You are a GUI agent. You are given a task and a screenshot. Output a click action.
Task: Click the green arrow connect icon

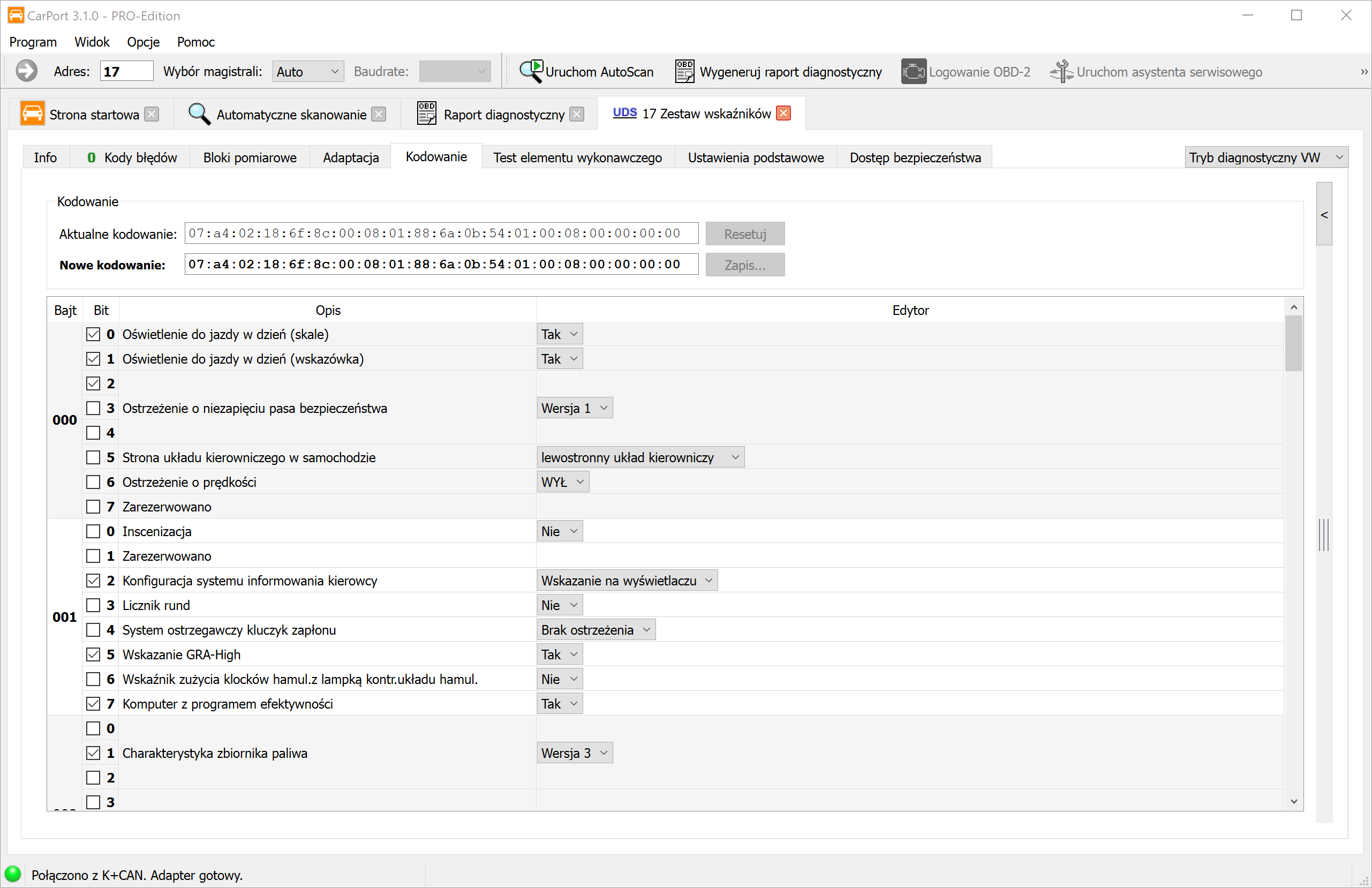pos(26,72)
